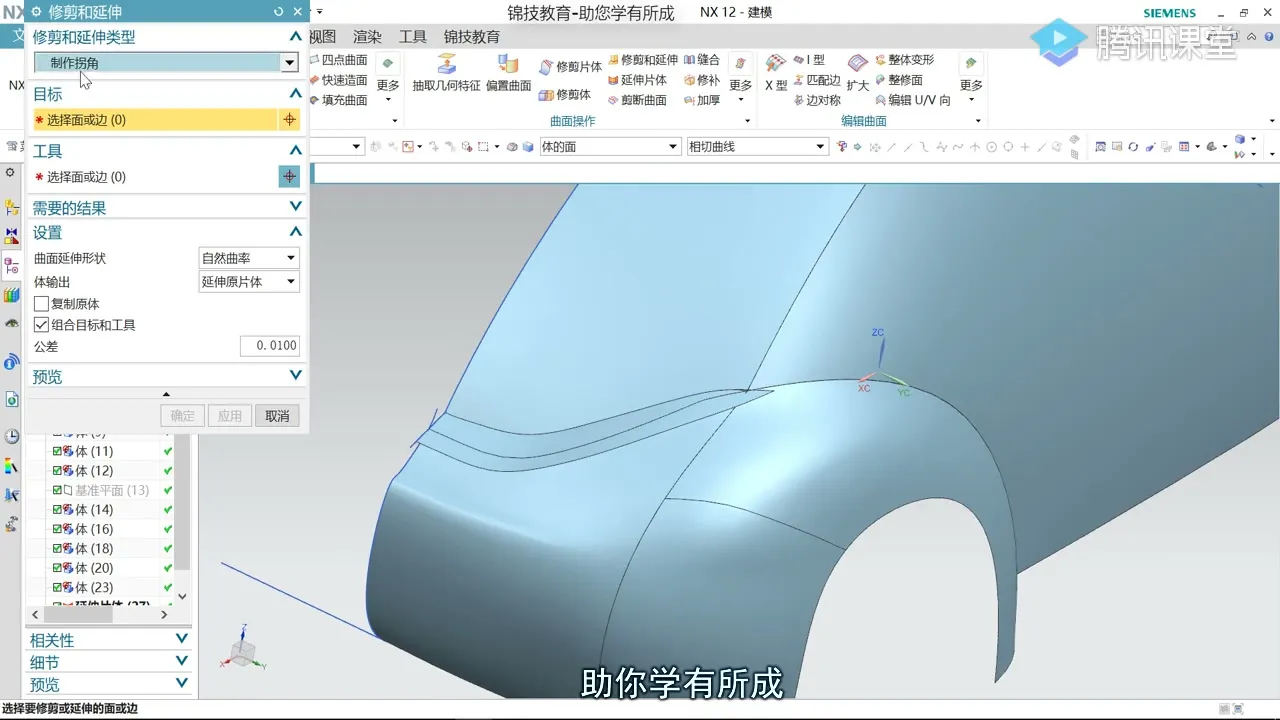Disable the 组合目标和工具 checkbox
1280x720 pixels.
click(x=41, y=324)
